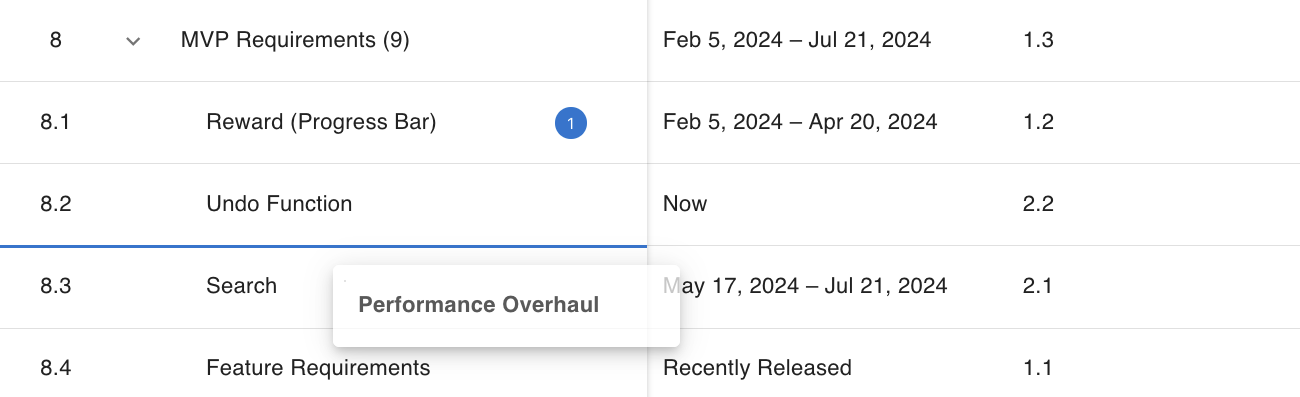Click the Feb 5, 2024 – Jul 21, 2024 date cell
This screenshot has height=397, width=1300.
coord(797,41)
